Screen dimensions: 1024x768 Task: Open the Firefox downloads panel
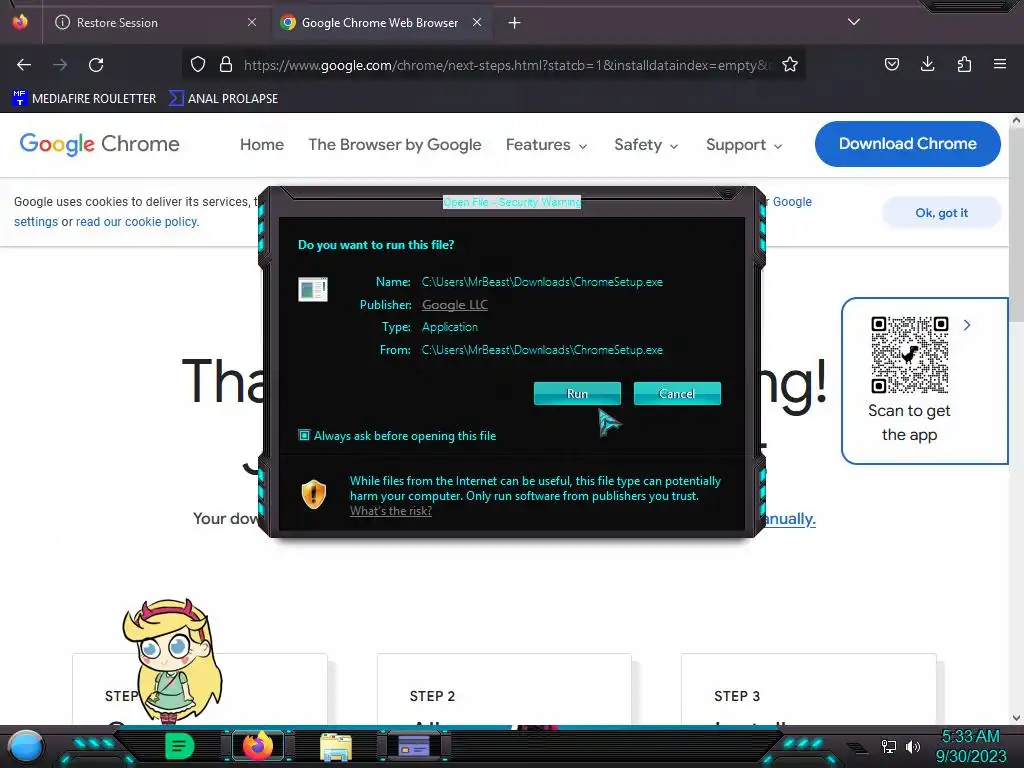click(x=927, y=64)
